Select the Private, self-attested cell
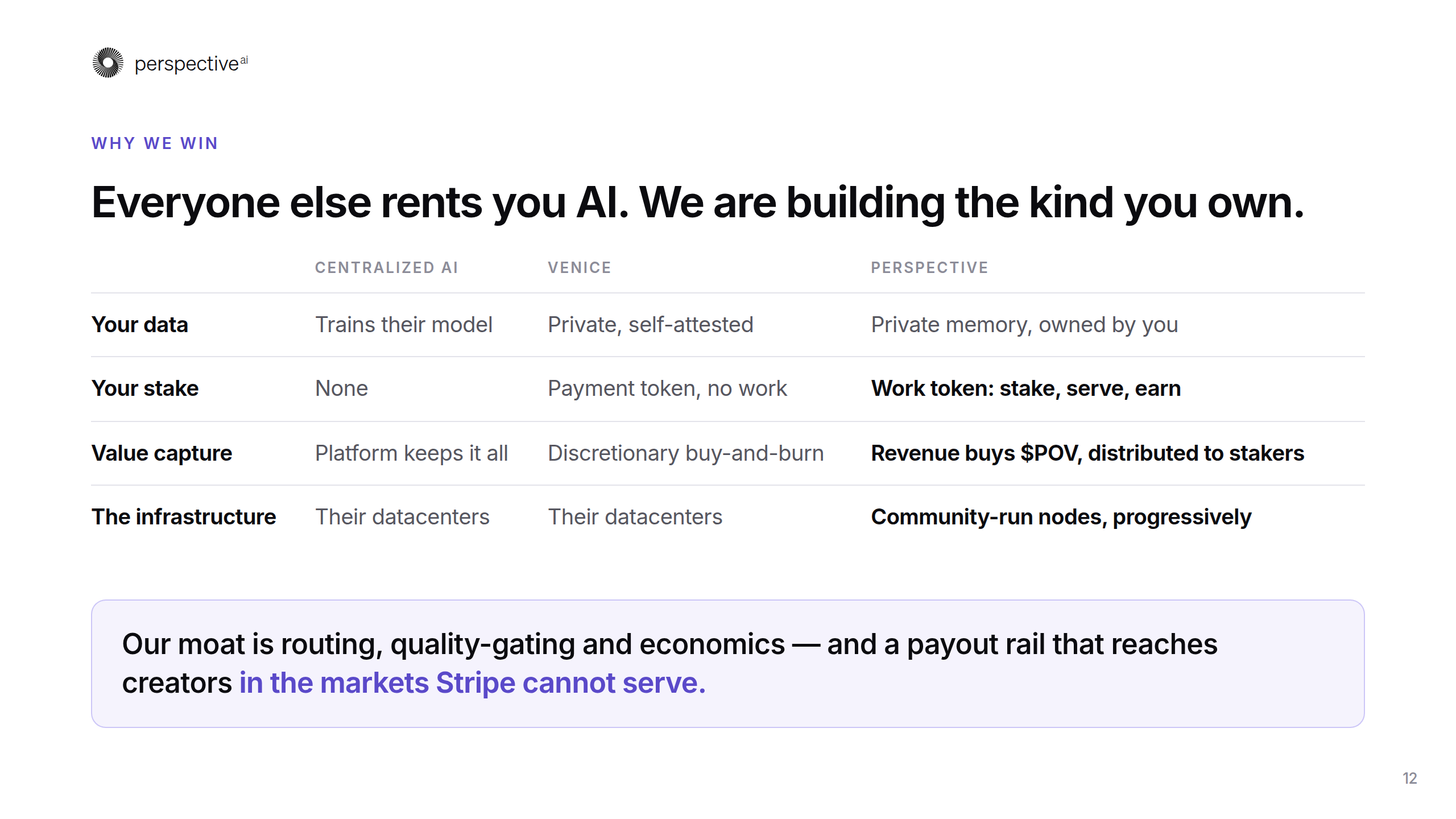This screenshot has width=1456, height=819. (x=651, y=325)
